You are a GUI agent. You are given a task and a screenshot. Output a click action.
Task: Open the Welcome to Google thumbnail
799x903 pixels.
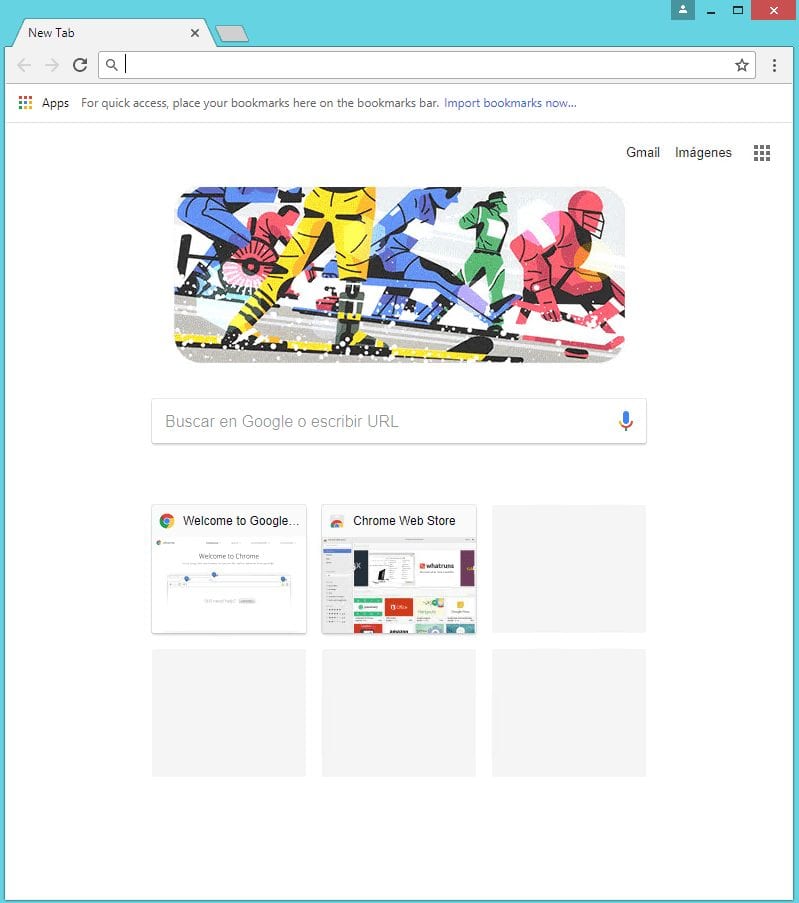pyautogui.click(x=229, y=569)
